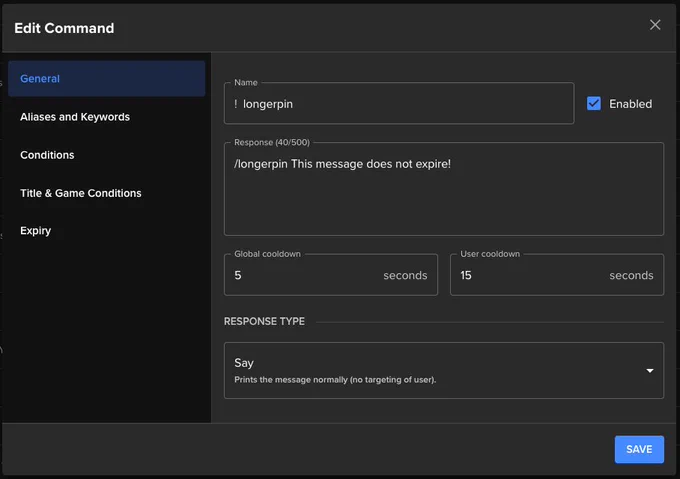Screen dimensions: 680x479
Task: Edit the Global cooldown field
Action: click(331, 275)
